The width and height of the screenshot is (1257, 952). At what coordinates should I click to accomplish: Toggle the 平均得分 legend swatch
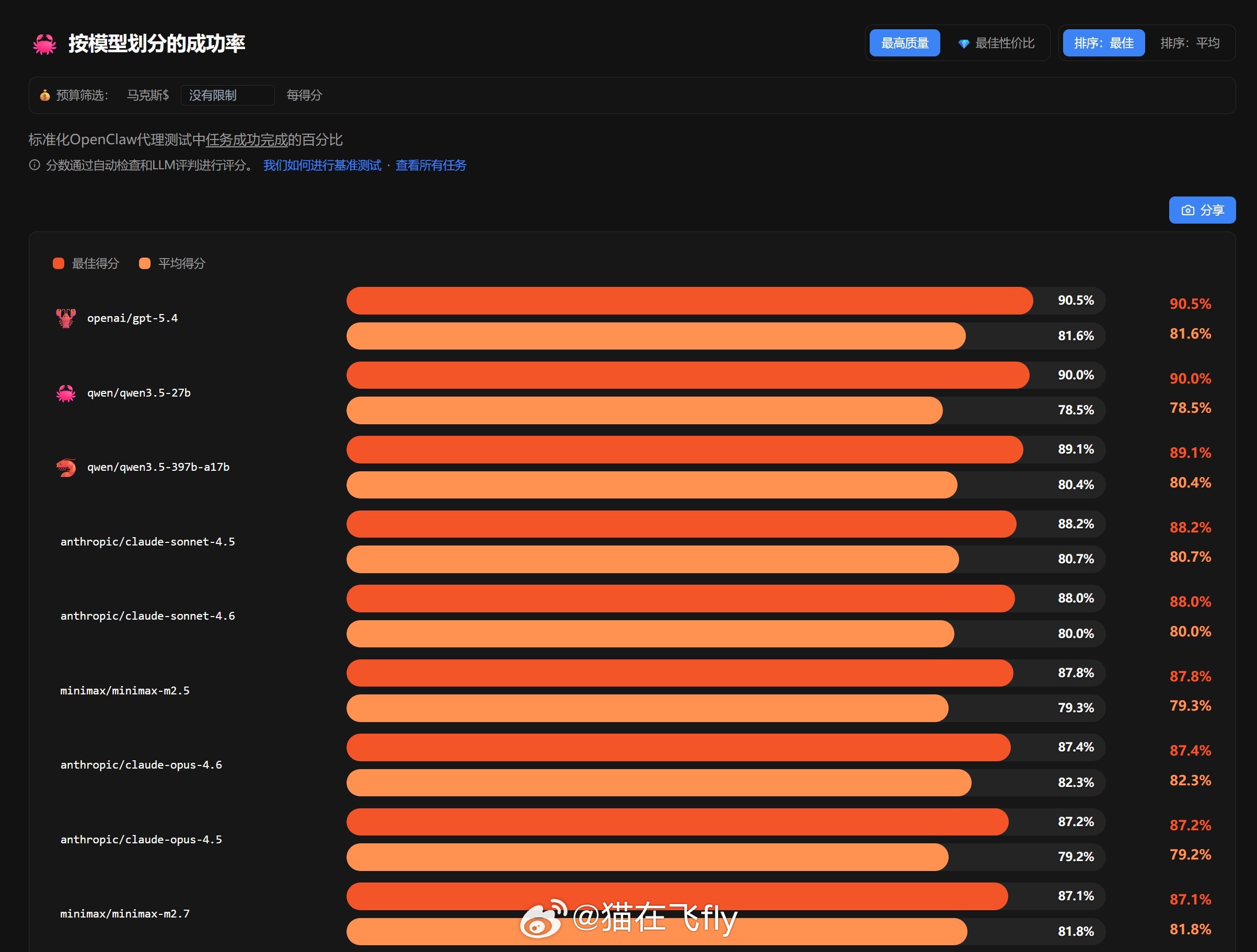click(x=145, y=263)
